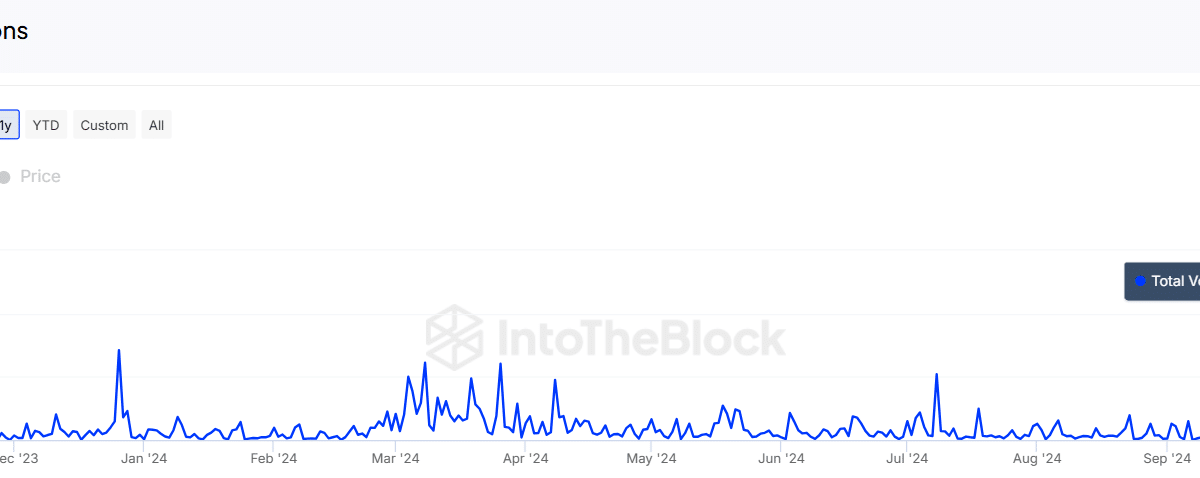This screenshot has width=1200, height=478.
Task: Select the 1y time range button
Action: point(7,125)
